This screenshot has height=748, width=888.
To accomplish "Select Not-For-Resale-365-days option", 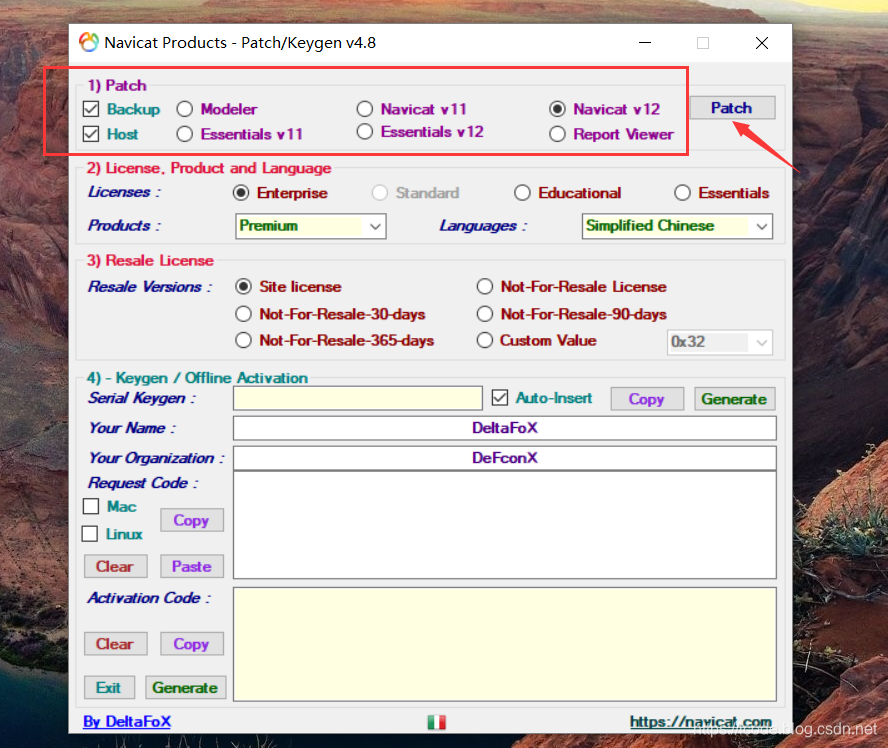I will (x=244, y=340).
